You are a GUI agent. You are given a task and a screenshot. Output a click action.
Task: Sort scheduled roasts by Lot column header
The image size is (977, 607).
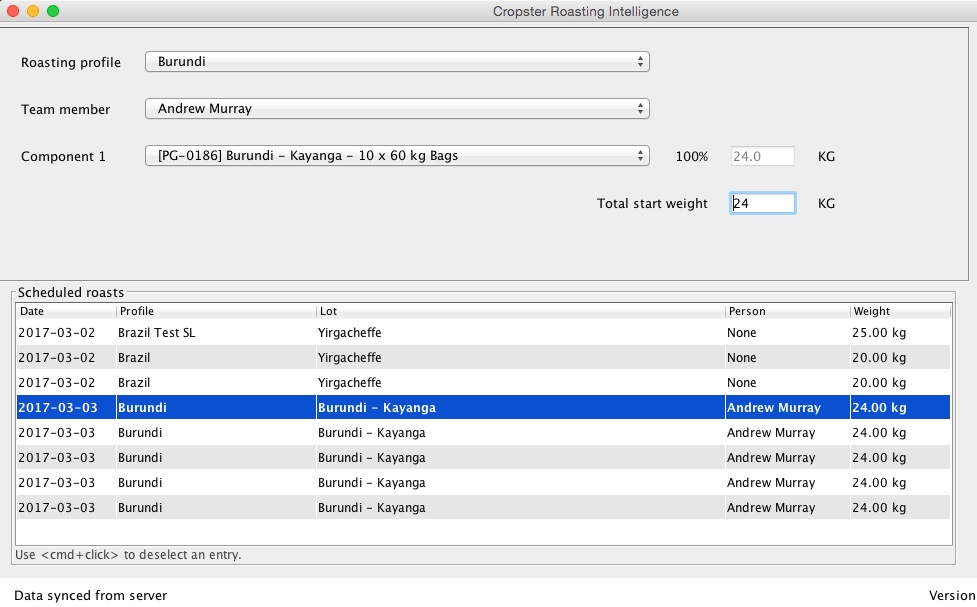pos(521,311)
